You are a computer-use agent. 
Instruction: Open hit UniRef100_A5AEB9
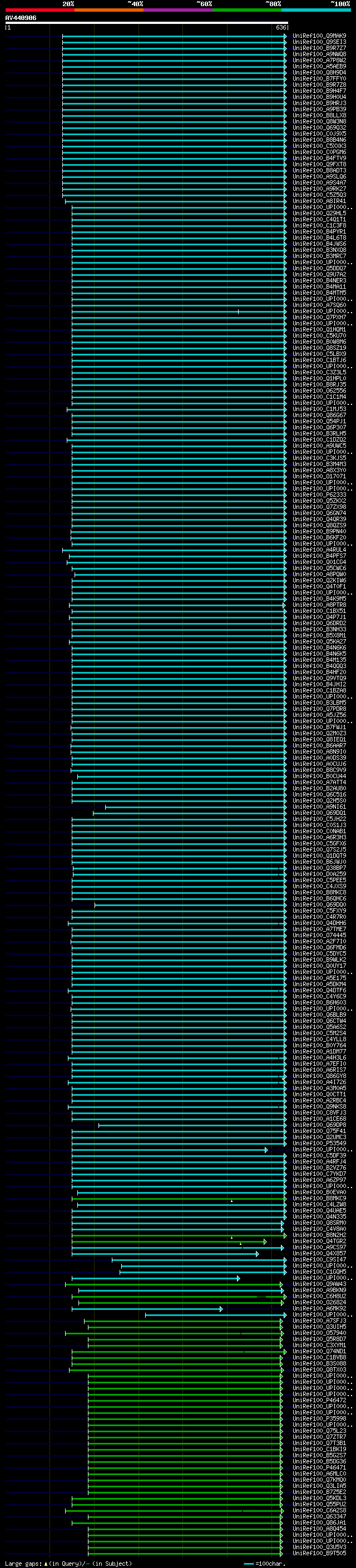pyautogui.click(x=319, y=66)
